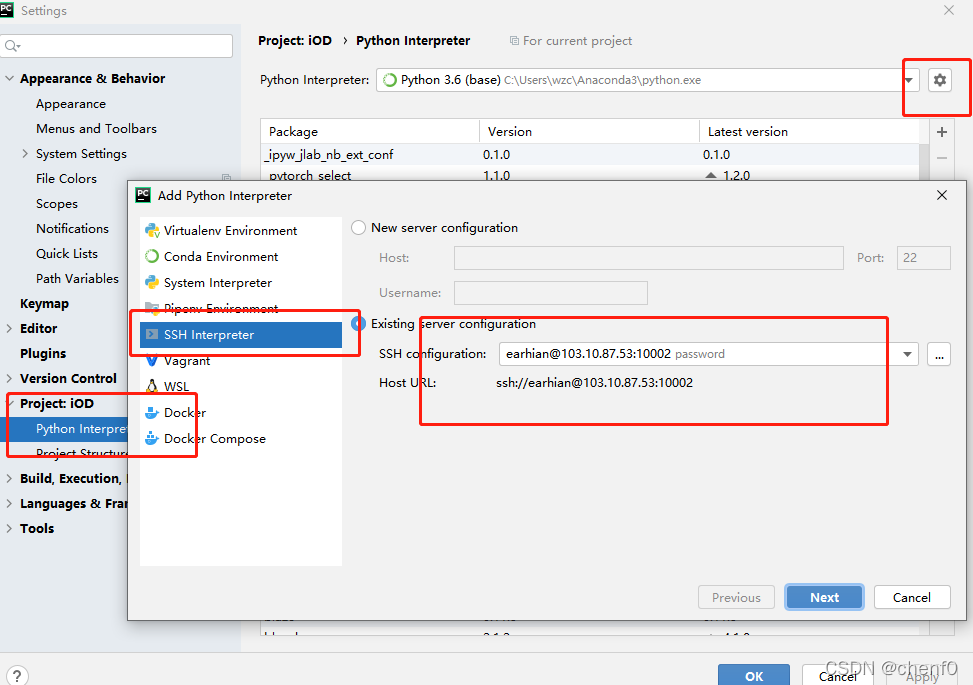Sort by Latest version column header
The image size is (973, 685).
pos(810,132)
